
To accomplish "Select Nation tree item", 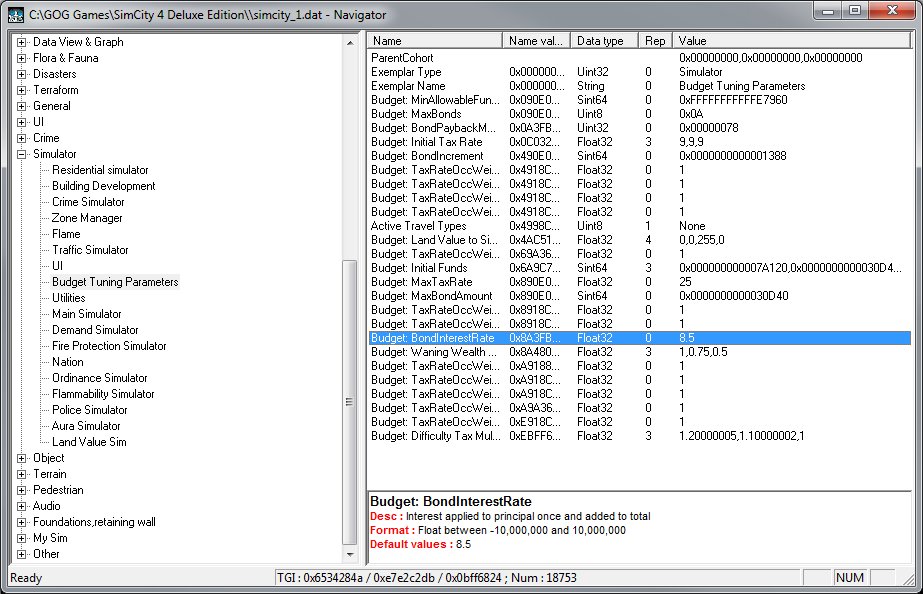I will coord(68,362).
